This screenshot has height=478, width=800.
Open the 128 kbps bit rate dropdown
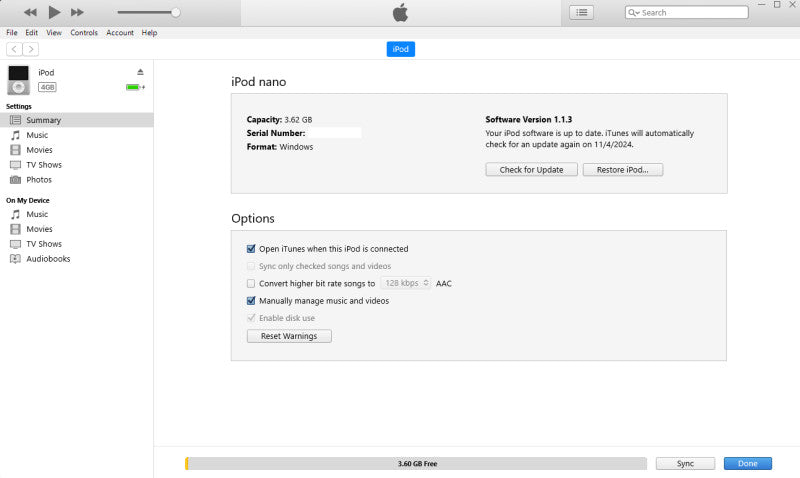point(406,283)
